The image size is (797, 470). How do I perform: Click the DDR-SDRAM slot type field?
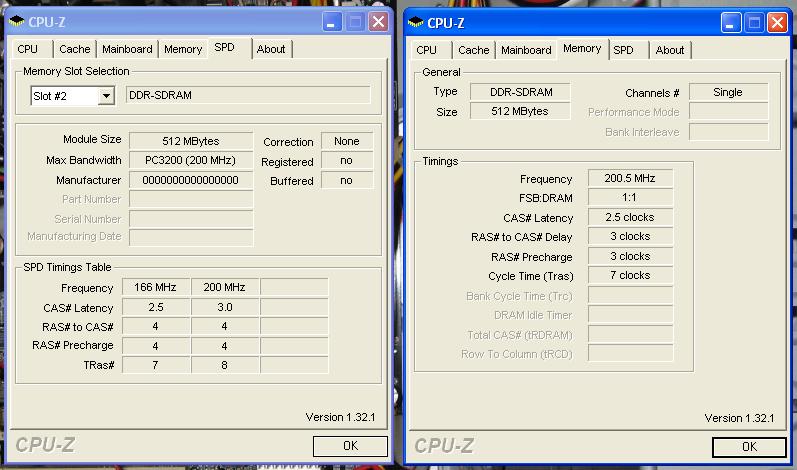(248, 96)
